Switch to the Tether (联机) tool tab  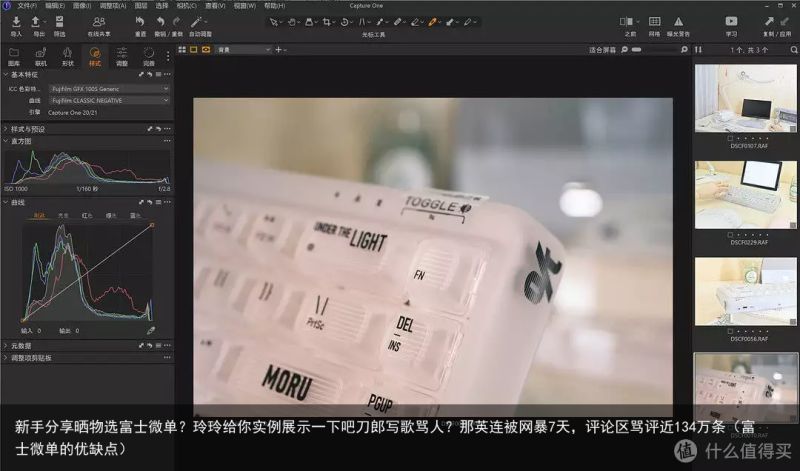point(41,56)
